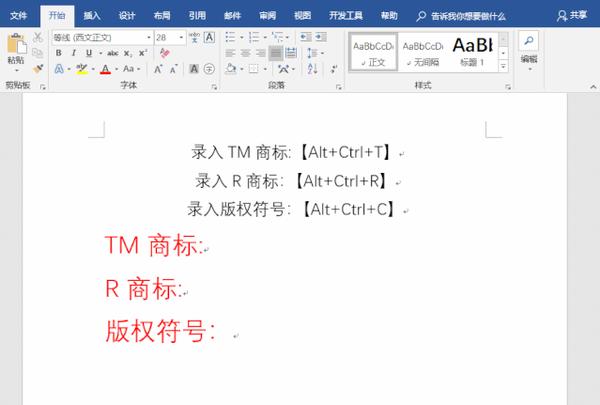Screen dimensions: 600x405
Task: Click the Enclose Characters icon
Action: 209,69
